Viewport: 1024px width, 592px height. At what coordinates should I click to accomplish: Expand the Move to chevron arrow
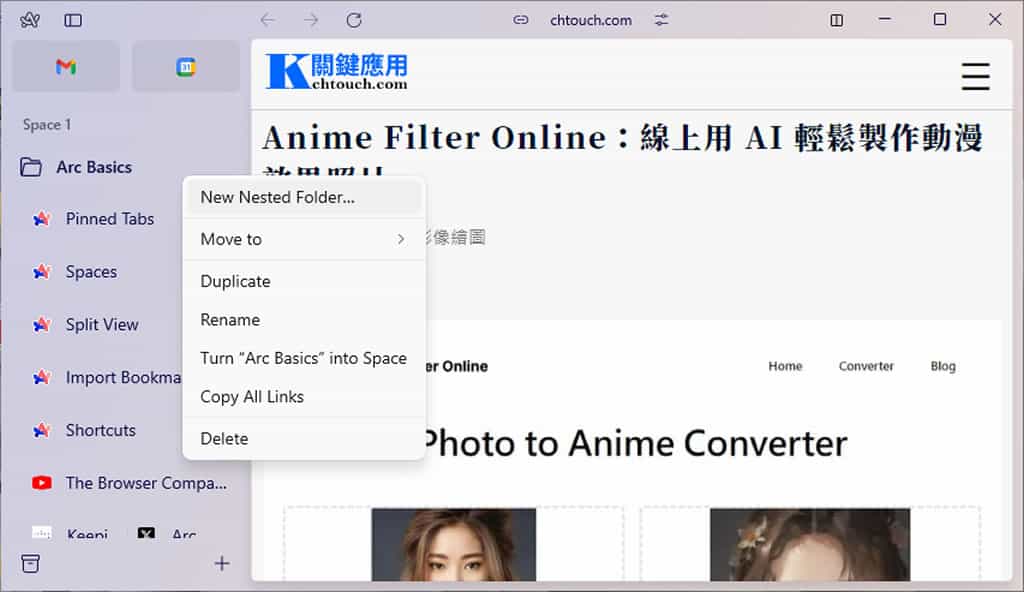click(x=401, y=239)
